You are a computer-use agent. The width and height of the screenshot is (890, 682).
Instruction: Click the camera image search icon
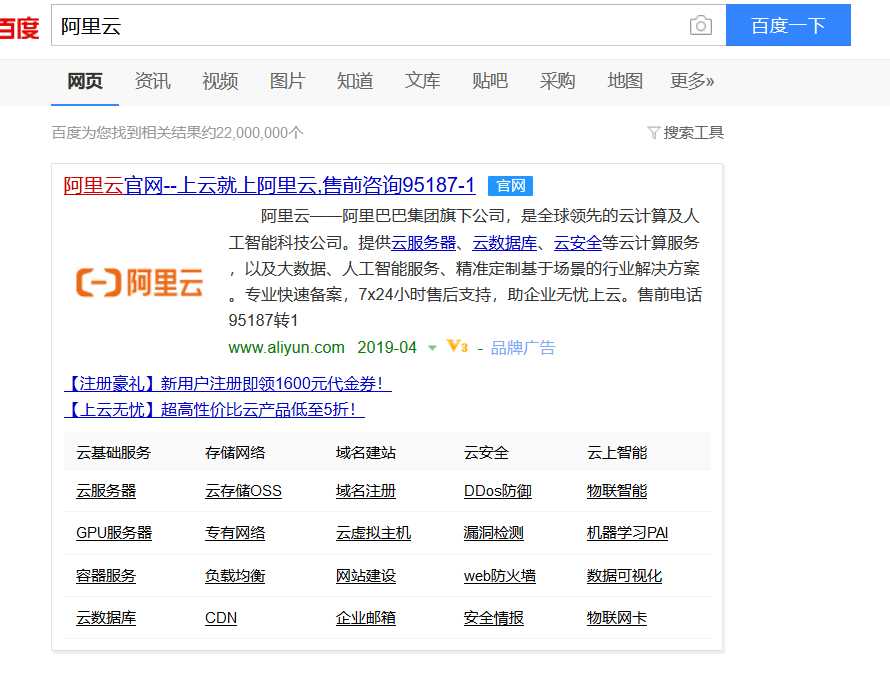[x=700, y=26]
